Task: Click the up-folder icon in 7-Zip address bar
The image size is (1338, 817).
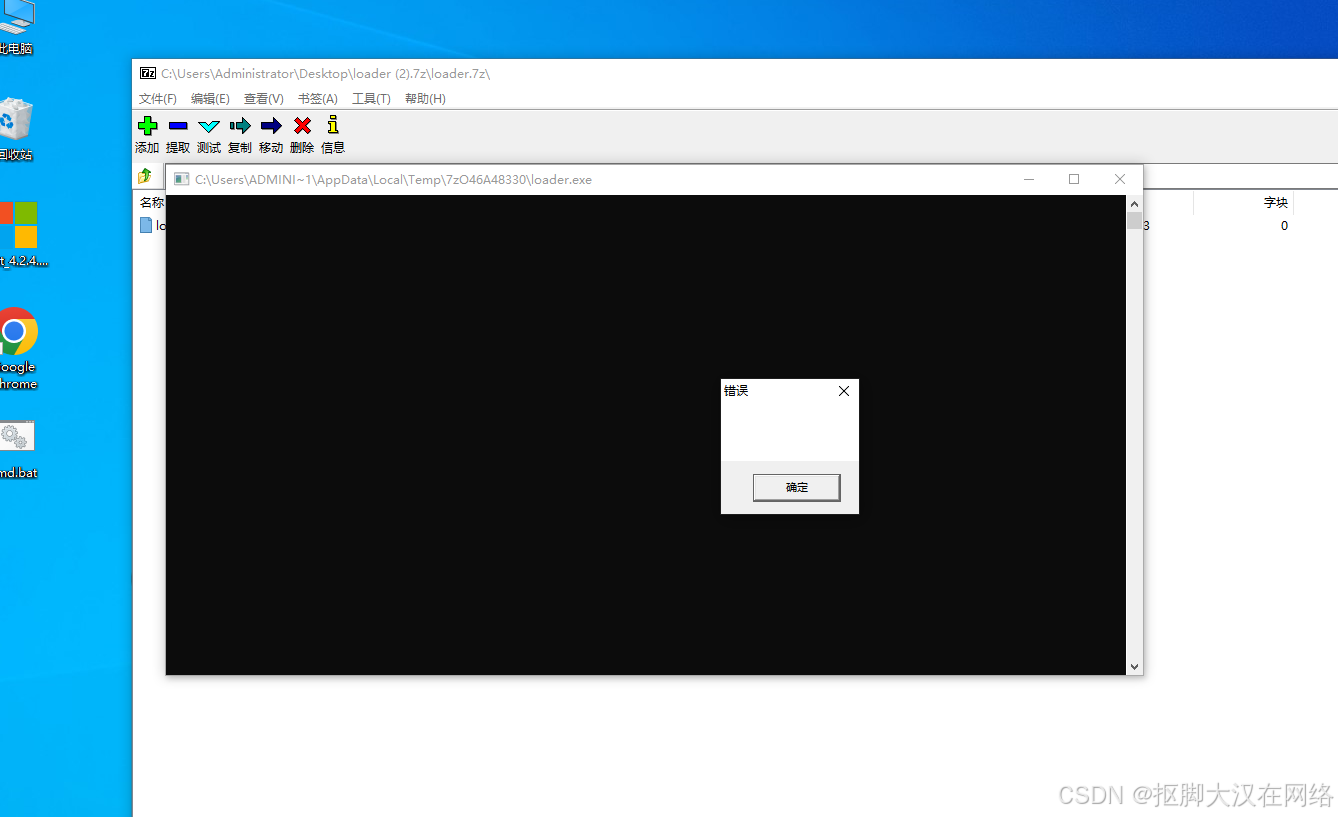Action: [x=145, y=176]
